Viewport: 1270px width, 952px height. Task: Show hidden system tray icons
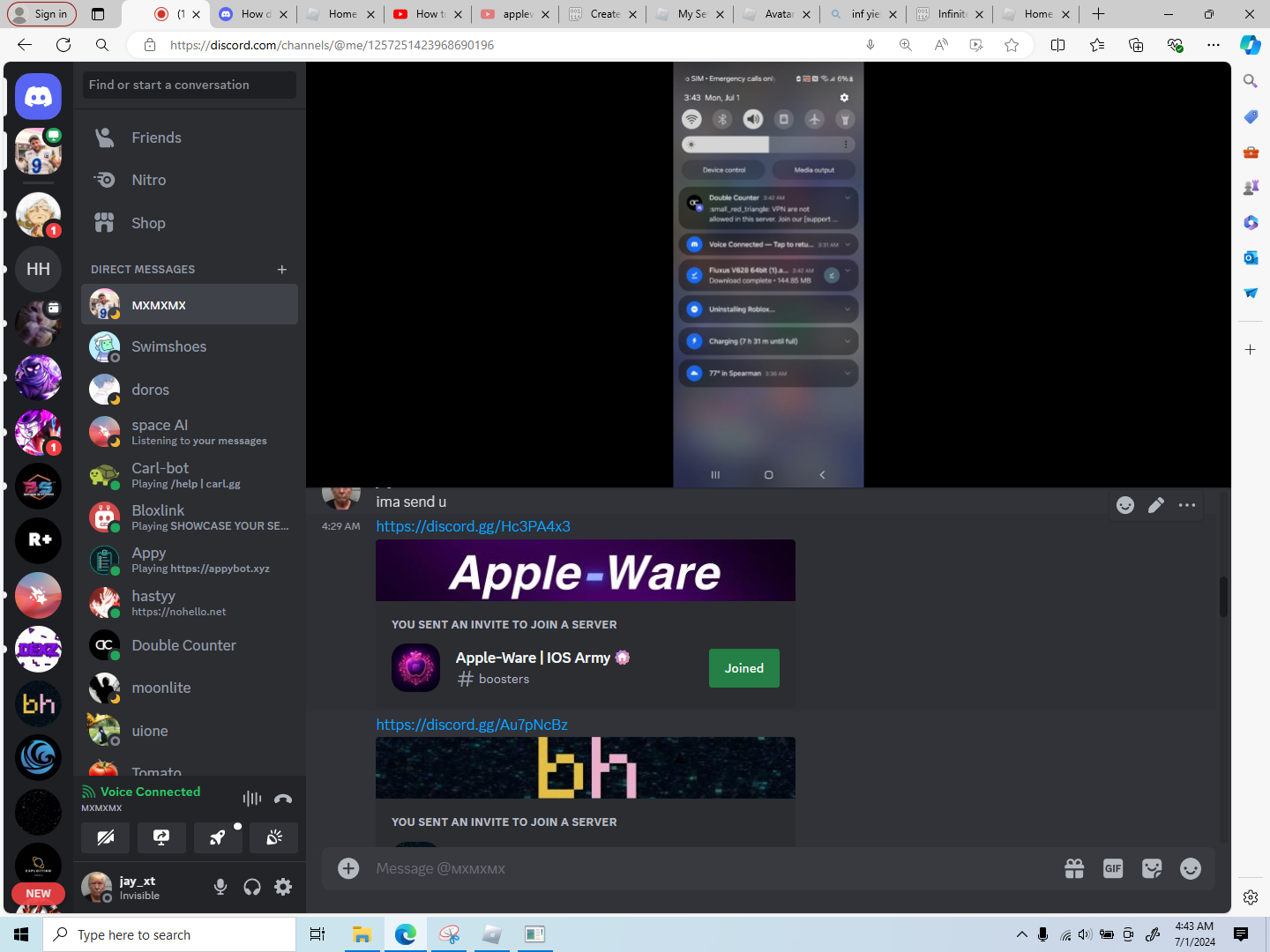click(x=1021, y=934)
